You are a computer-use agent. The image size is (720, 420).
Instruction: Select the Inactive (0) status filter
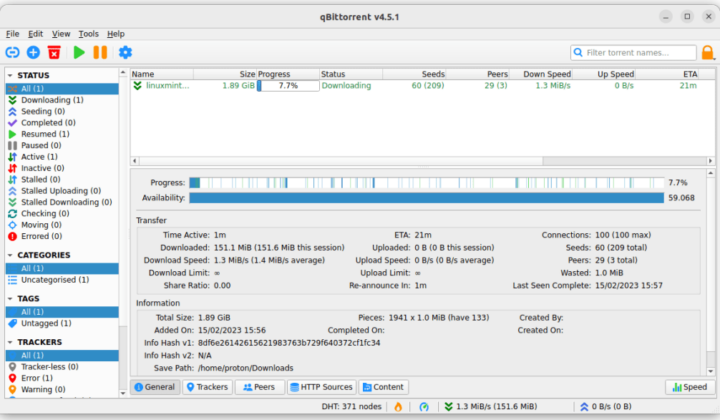tap(62, 168)
